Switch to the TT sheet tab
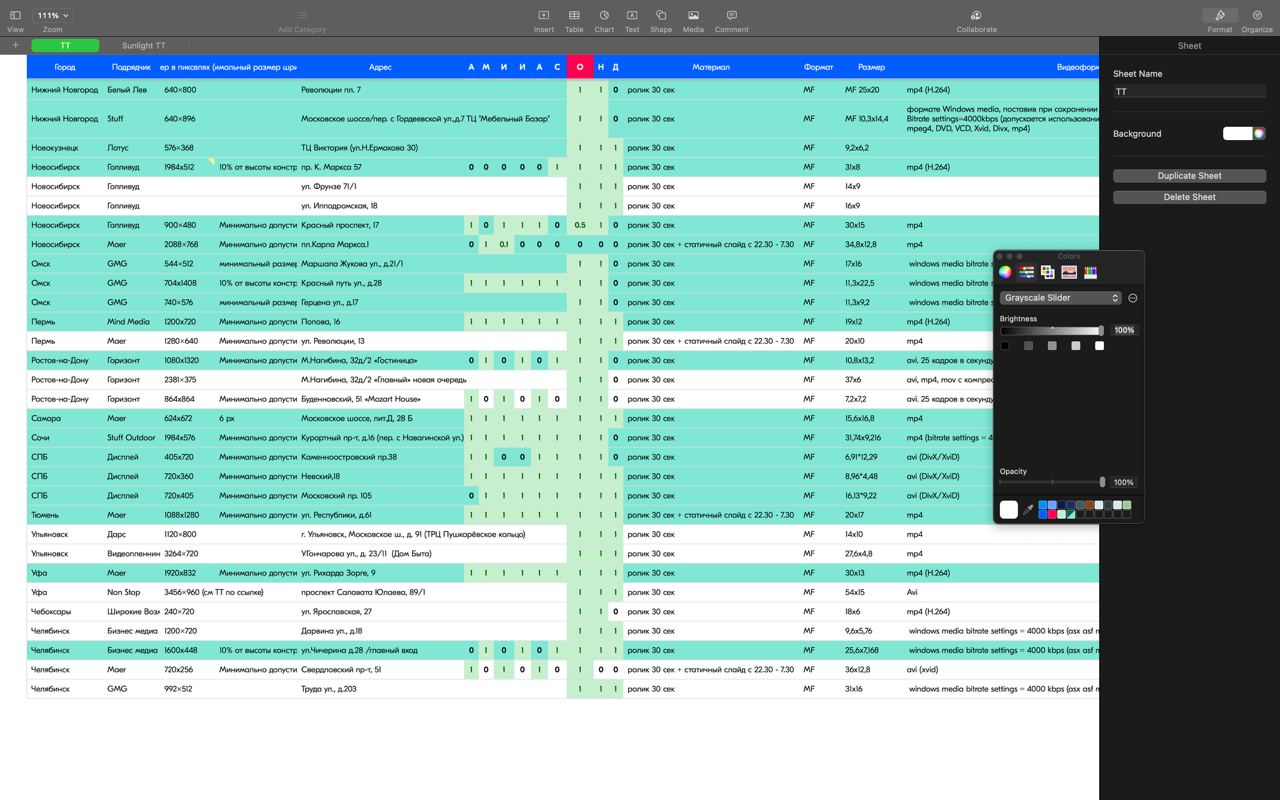The image size is (1280, 800). click(65, 45)
